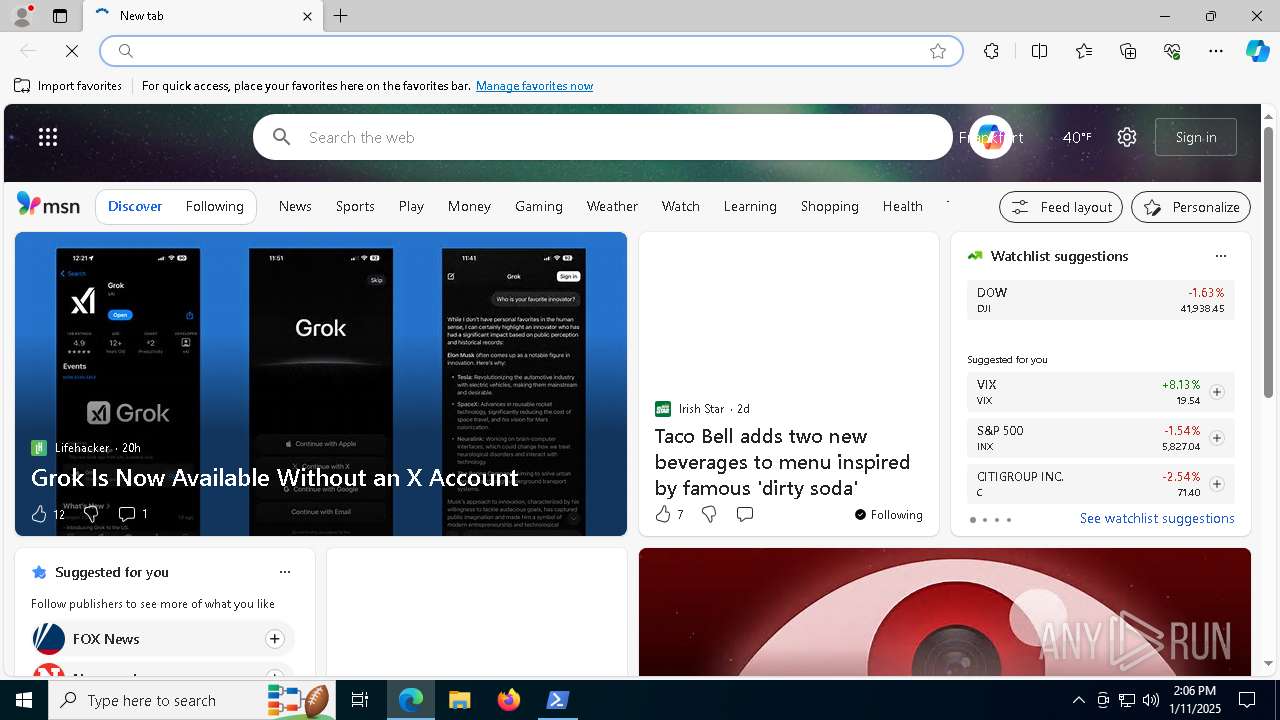Open the Collections icon

pyautogui.click(x=1128, y=51)
